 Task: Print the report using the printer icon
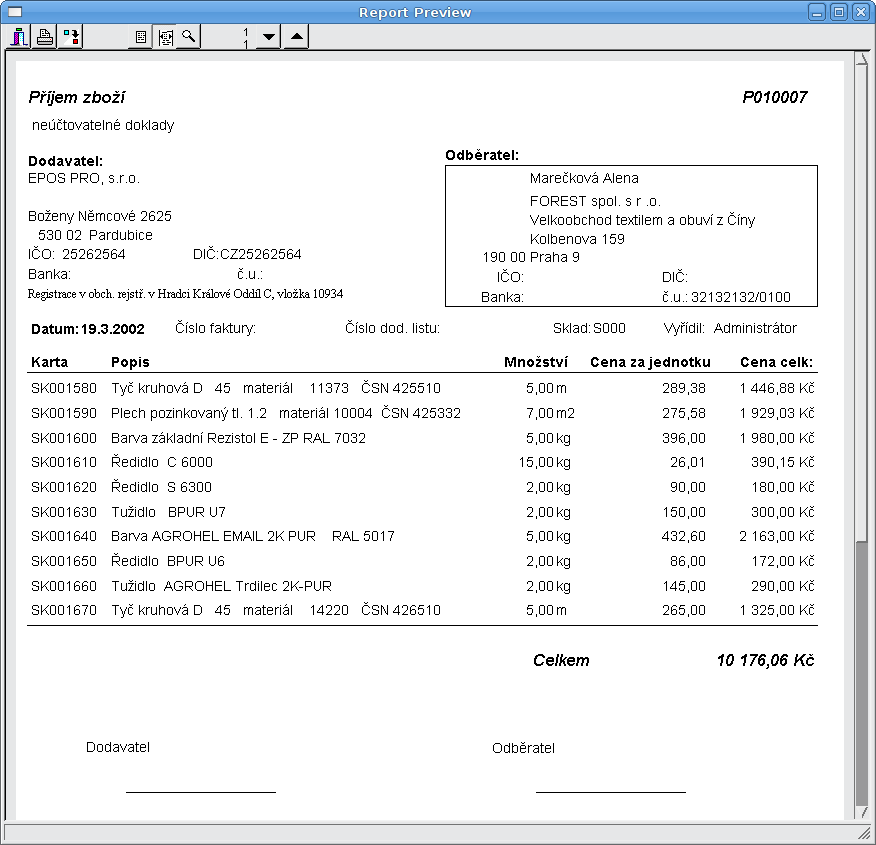tap(45, 37)
